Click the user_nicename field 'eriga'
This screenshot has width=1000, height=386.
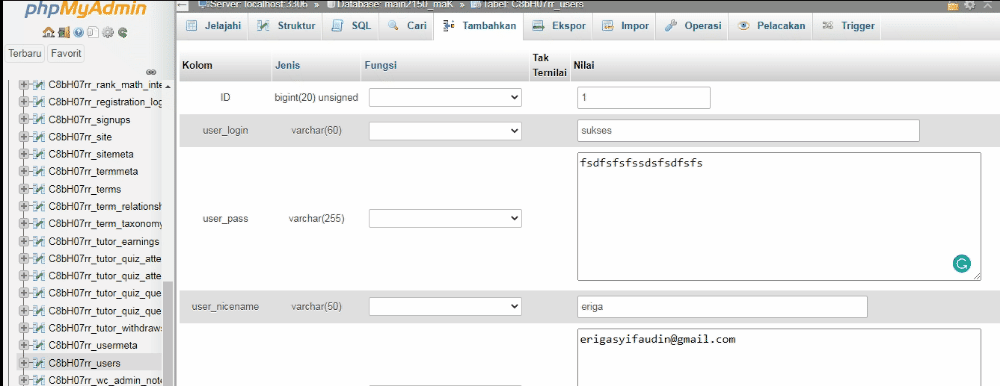(722, 307)
